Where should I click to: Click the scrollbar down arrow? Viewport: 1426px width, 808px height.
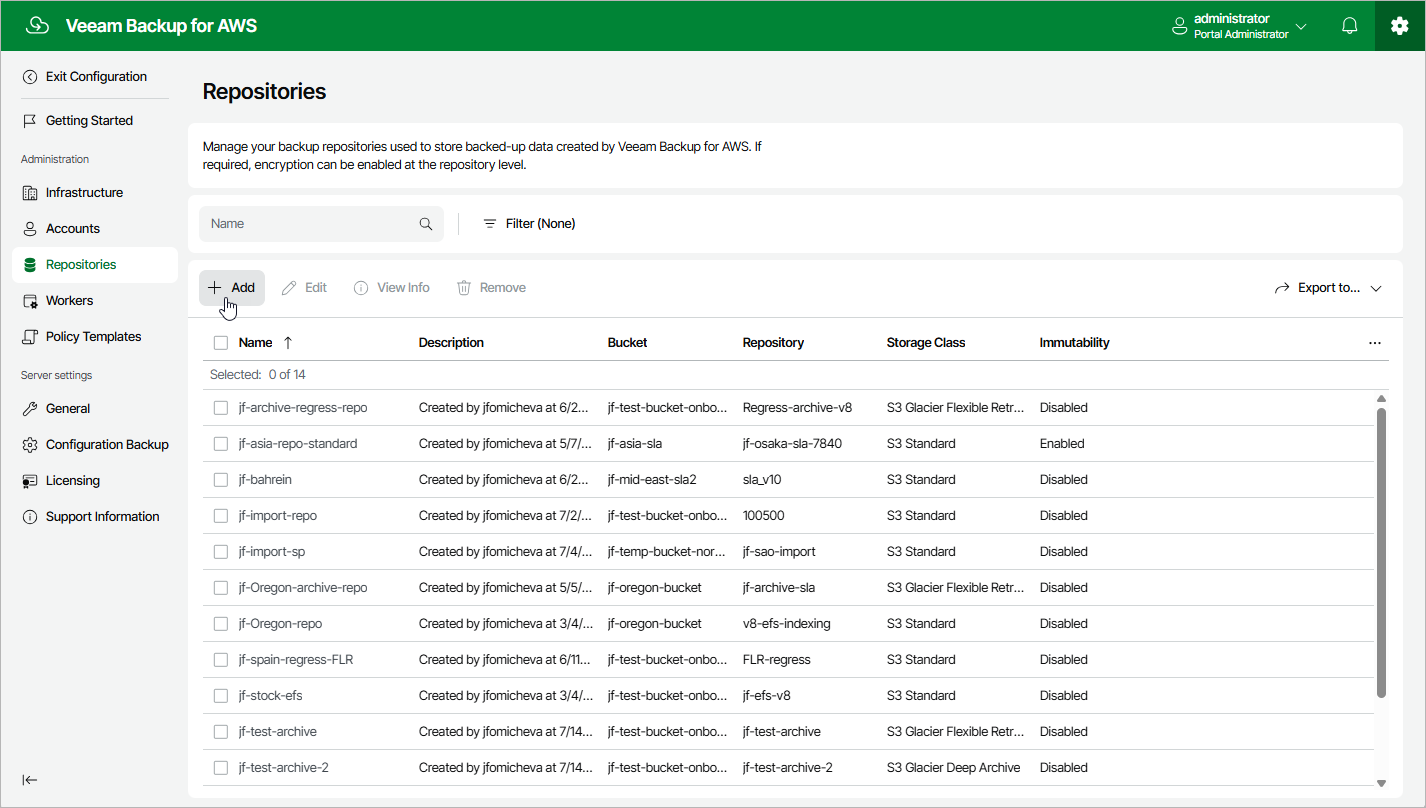[1381, 783]
